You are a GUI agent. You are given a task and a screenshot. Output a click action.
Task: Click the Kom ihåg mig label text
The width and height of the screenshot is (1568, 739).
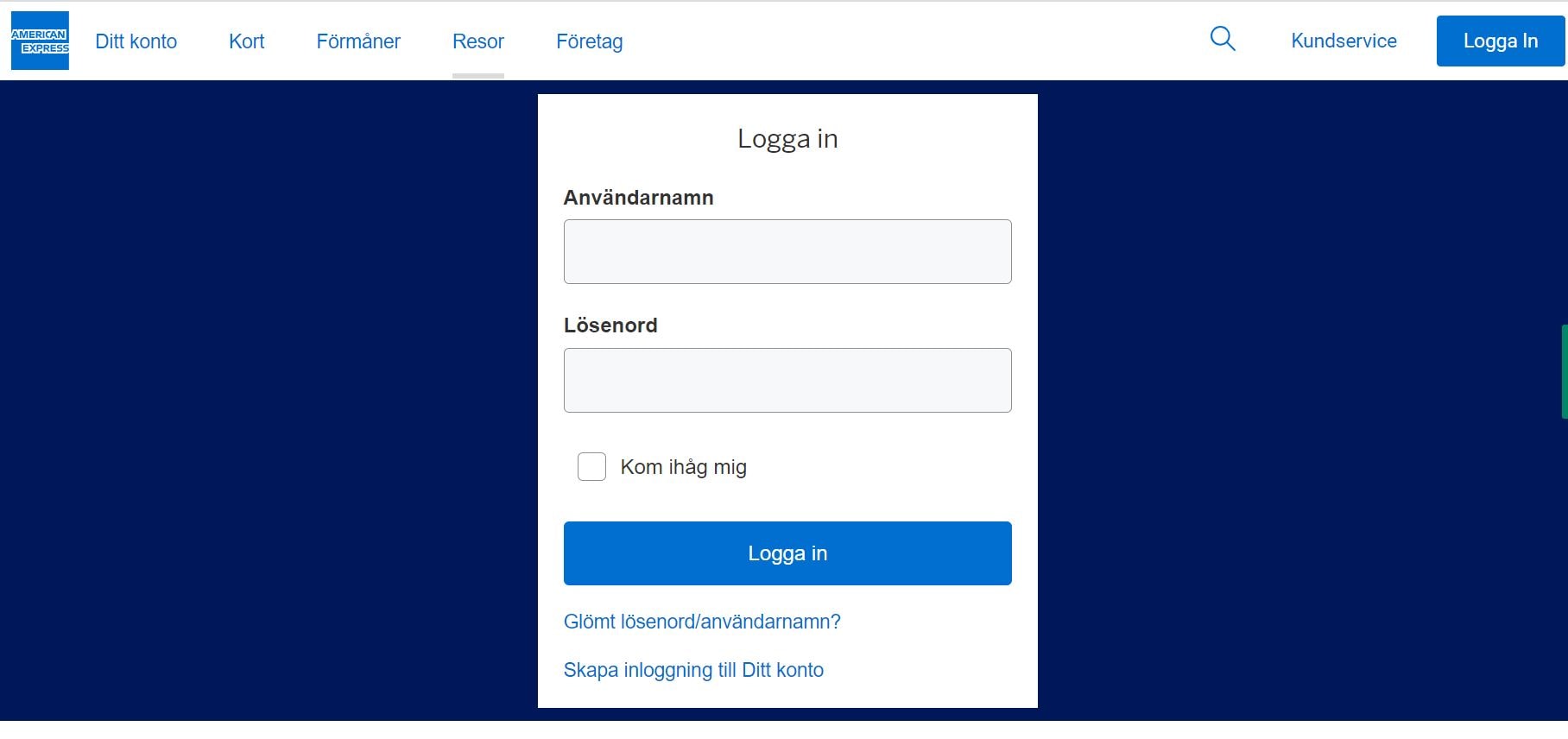click(x=683, y=467)
